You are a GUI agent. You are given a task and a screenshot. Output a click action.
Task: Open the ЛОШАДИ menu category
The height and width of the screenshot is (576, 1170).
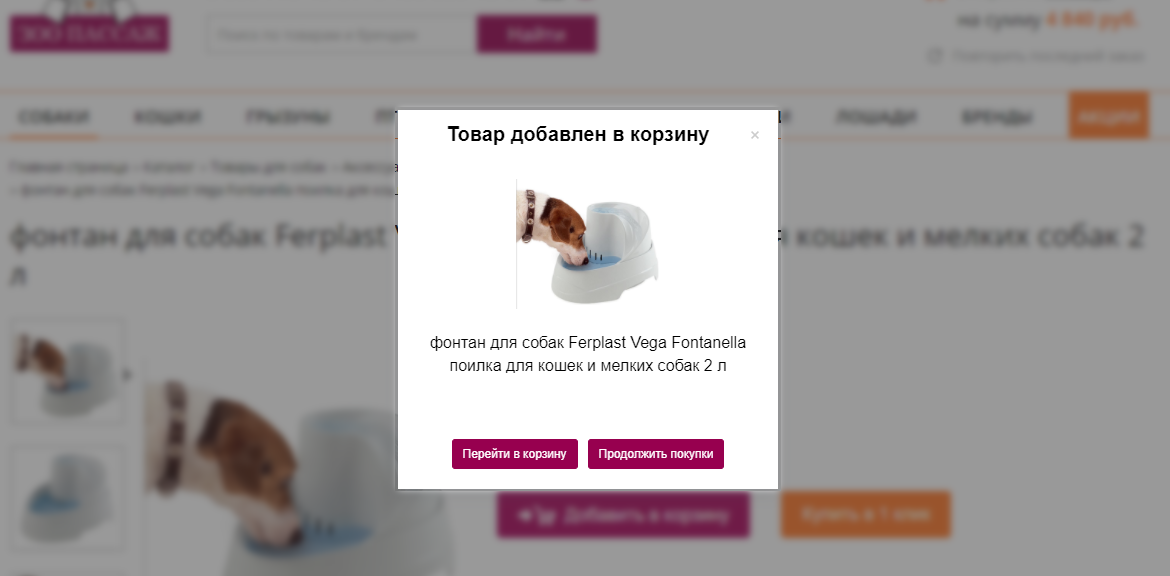[x=876, y=117]
